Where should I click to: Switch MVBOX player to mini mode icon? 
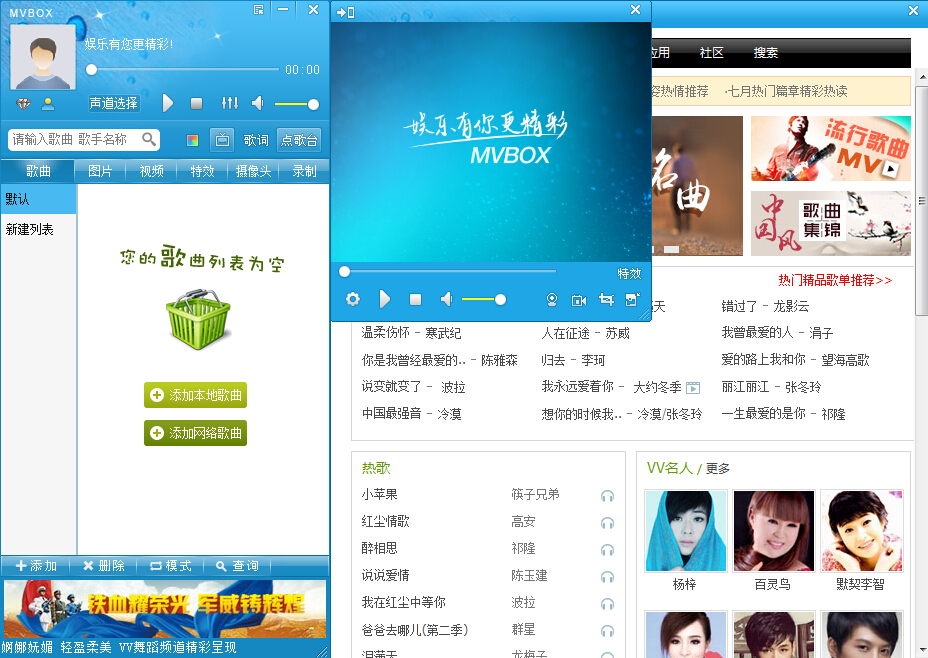259,9
